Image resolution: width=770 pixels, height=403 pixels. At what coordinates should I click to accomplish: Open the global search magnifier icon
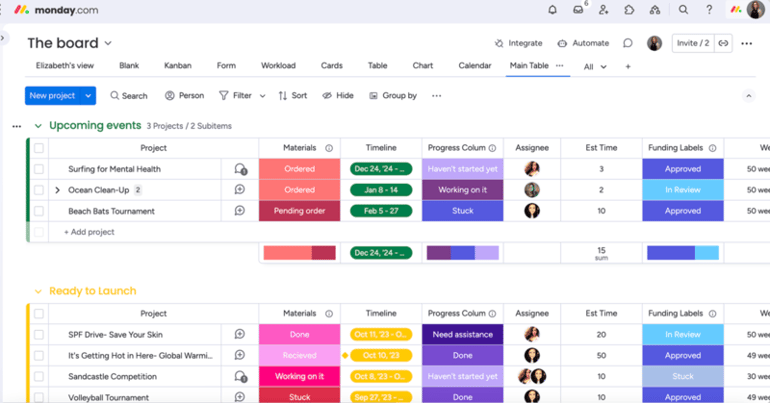point(683,10)
